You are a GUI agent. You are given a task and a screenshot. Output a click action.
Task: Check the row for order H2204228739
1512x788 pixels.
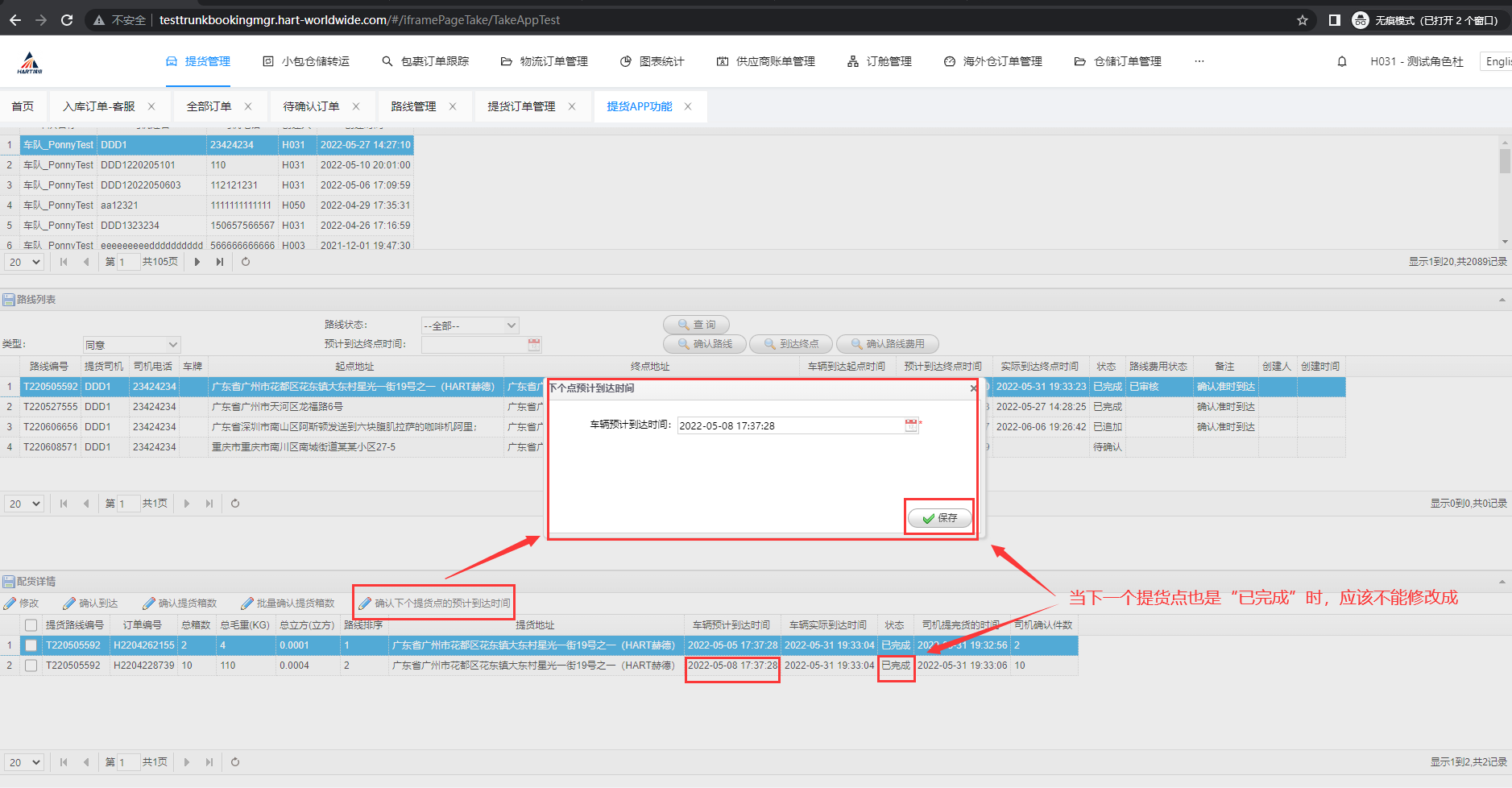pos(31,666)
